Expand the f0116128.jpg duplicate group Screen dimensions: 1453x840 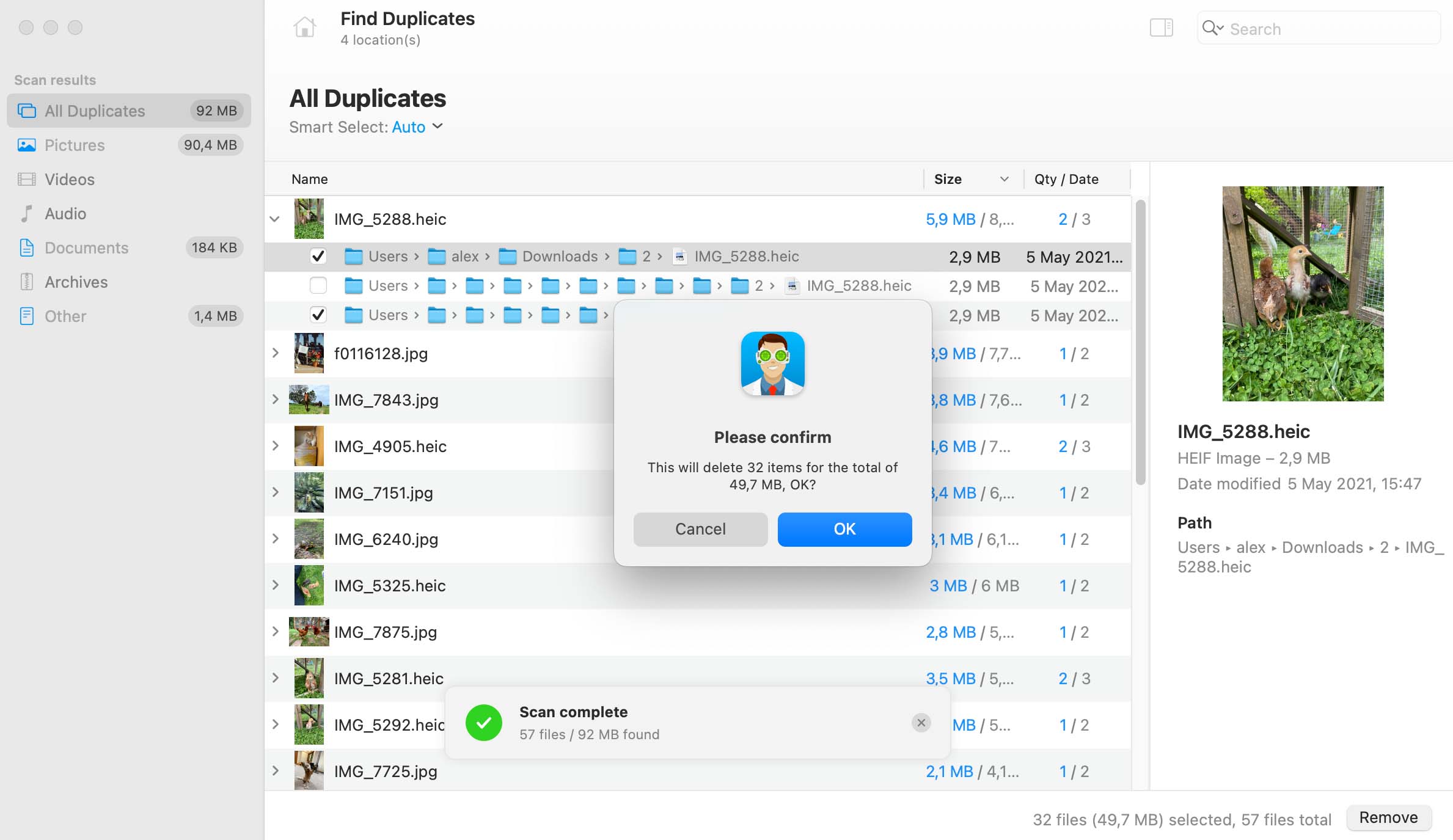274,353
